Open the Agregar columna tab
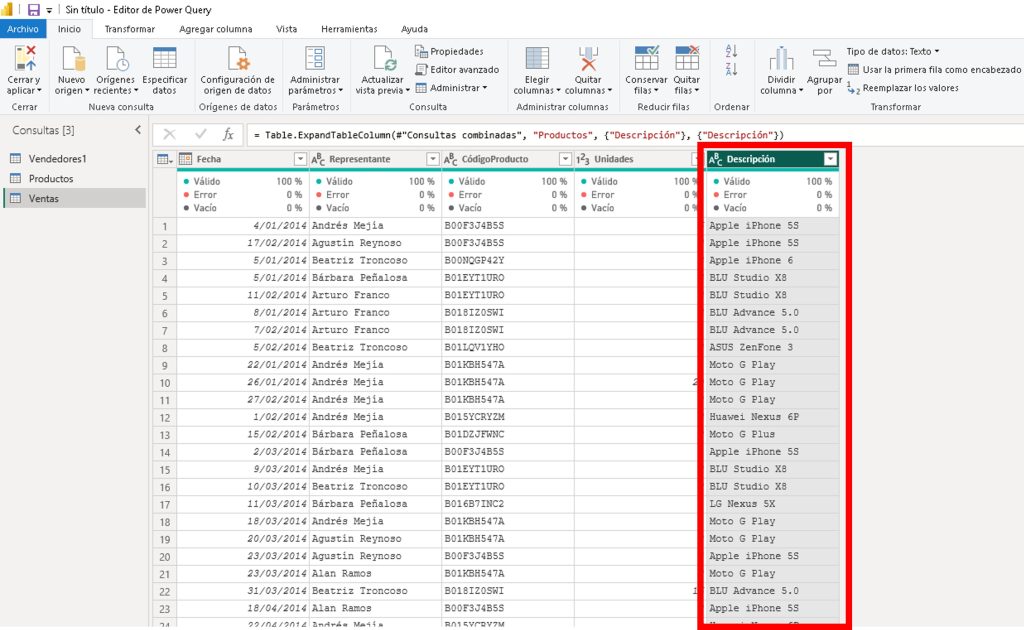 point(215,29)
